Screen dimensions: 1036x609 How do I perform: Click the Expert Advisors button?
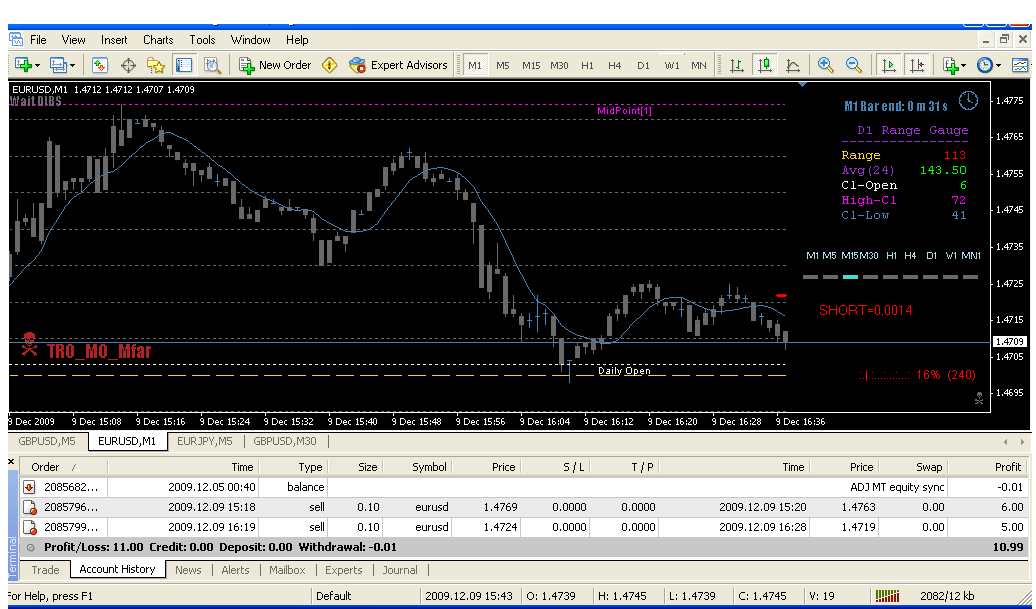coord(398,65)
